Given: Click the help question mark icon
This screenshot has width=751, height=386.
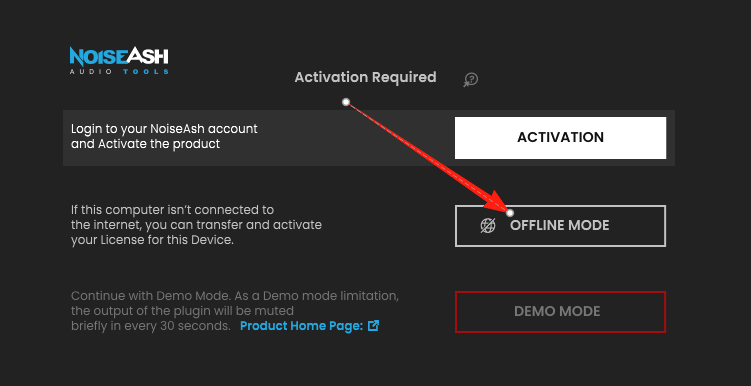Looking at the screenshot, I should point(470,79).
